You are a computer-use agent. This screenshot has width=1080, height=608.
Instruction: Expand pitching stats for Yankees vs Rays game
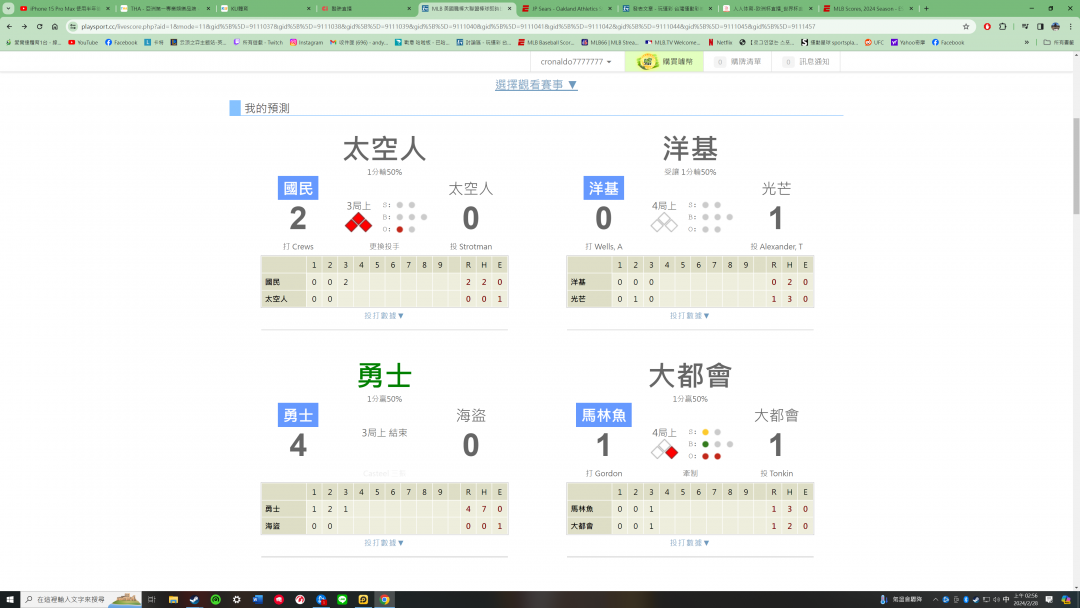point(689,315)
